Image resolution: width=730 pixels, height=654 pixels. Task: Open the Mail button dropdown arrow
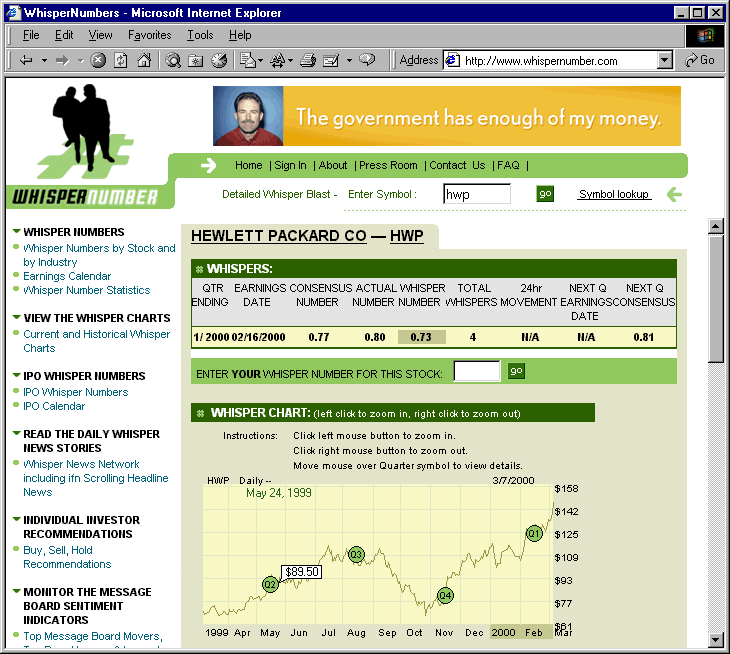[260, 60]
